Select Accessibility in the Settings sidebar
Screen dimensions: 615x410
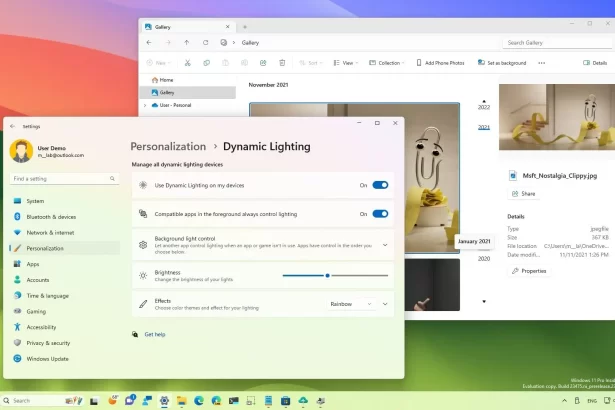tap(41, 327)
